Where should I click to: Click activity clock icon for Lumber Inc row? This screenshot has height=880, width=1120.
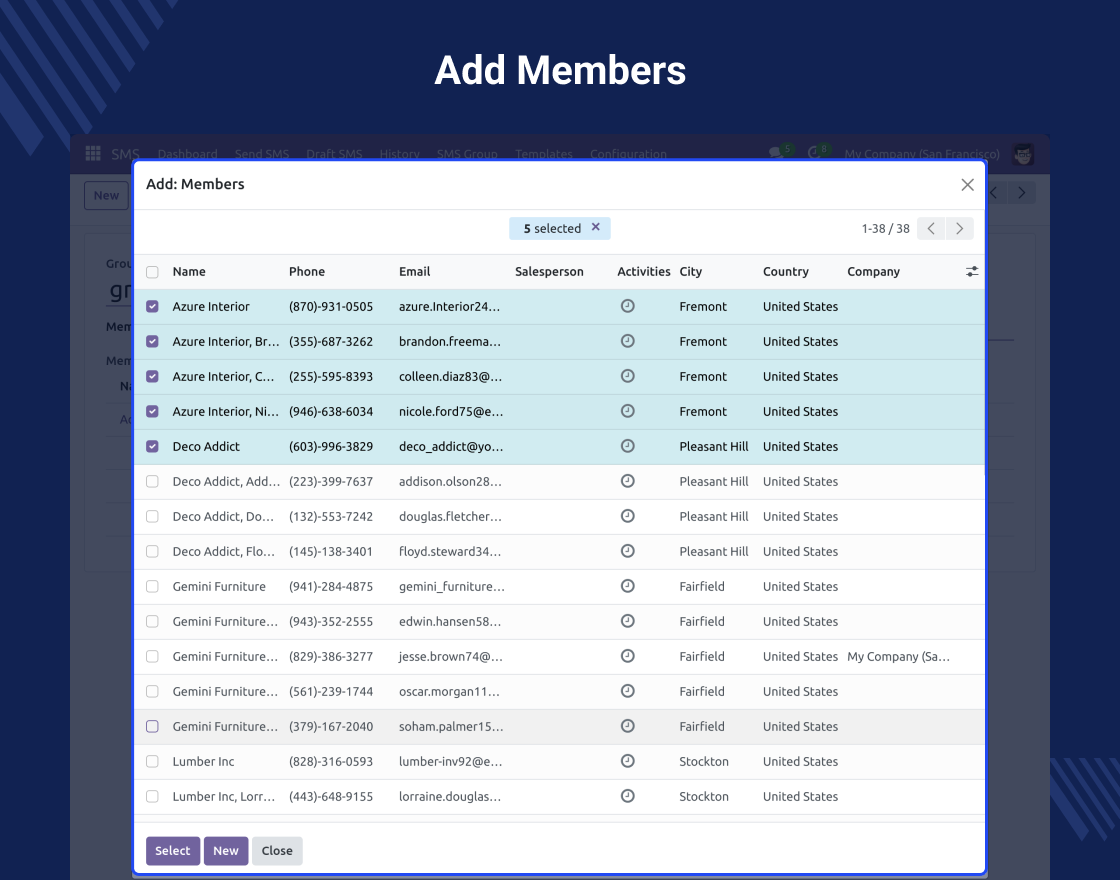(x=627, y=761)
